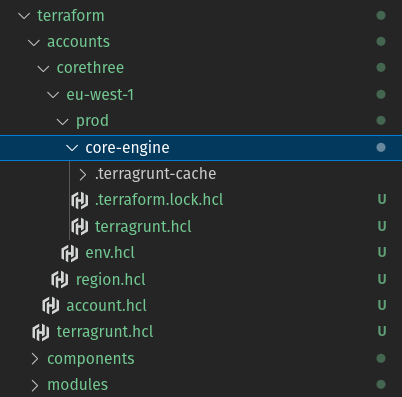402x397 pixels.
Task: Expand the .terragrunt-cache folder
Action: point(82,174)
